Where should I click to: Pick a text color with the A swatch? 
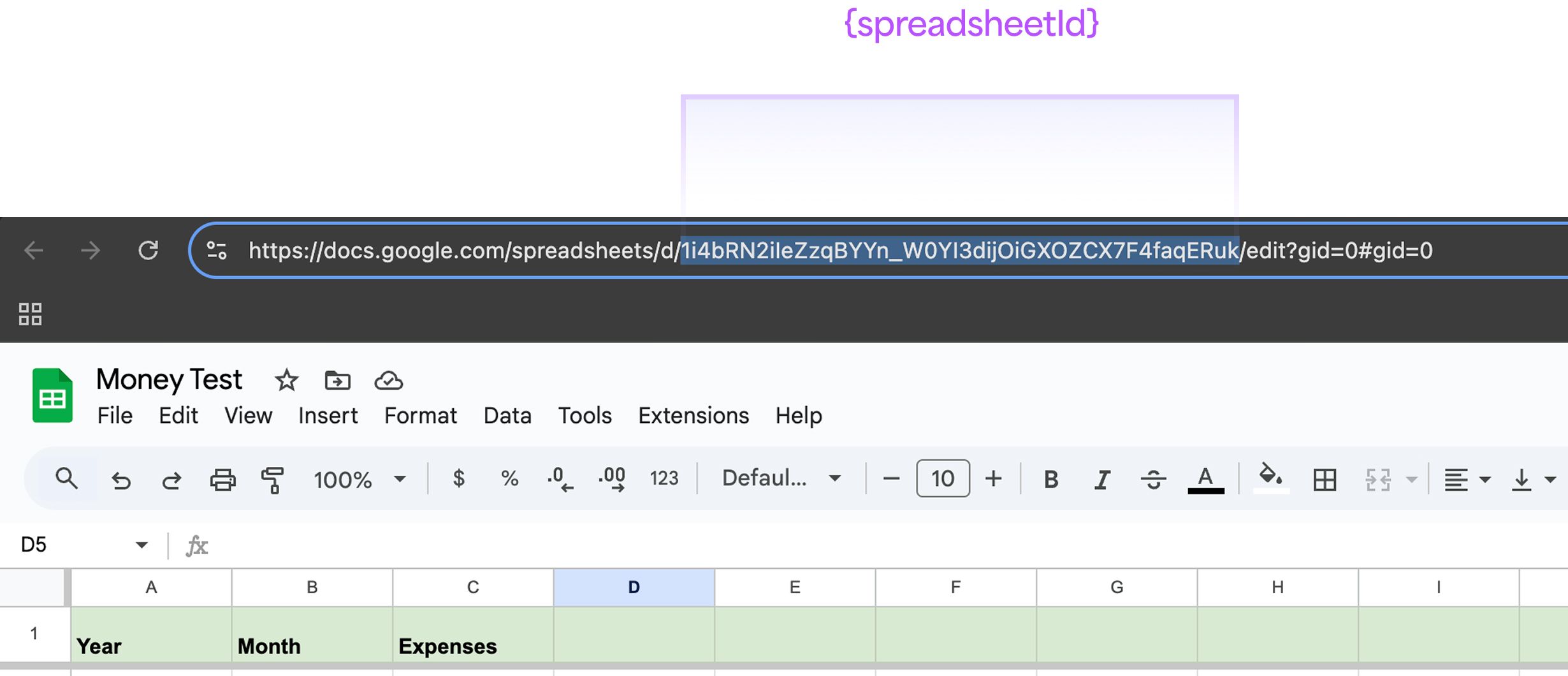(1207, 479)
